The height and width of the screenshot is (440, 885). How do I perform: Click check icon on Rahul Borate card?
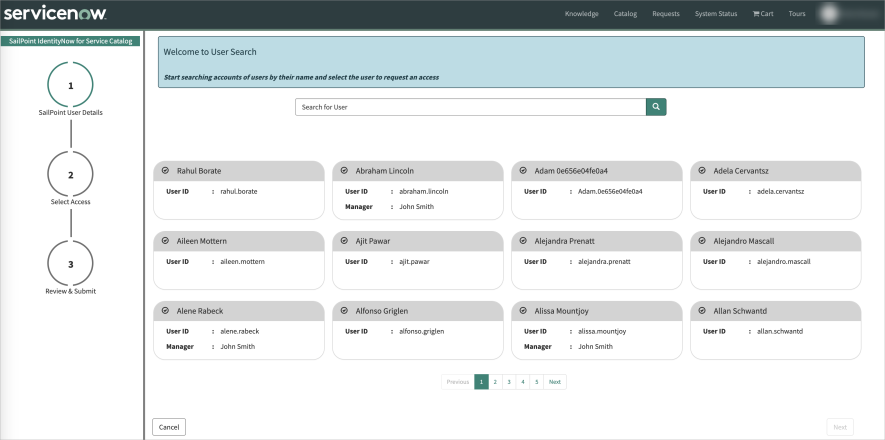165,170
